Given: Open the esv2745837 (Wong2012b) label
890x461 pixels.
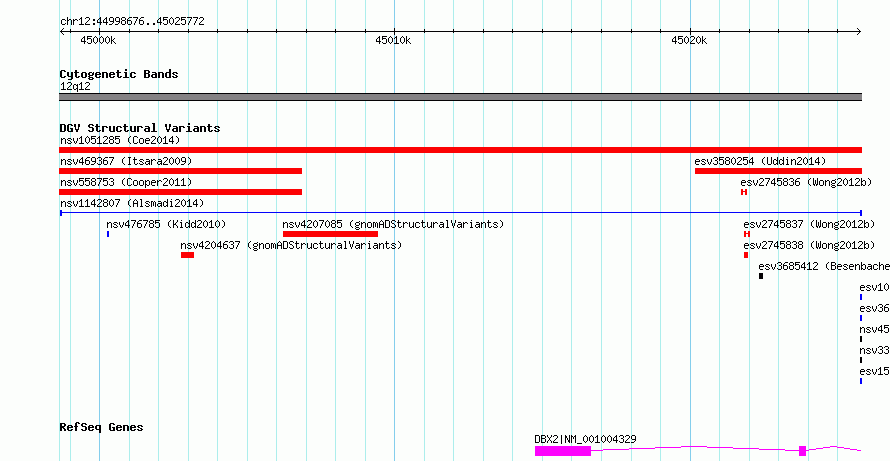Looking at the screenshot, I should 810,224.
